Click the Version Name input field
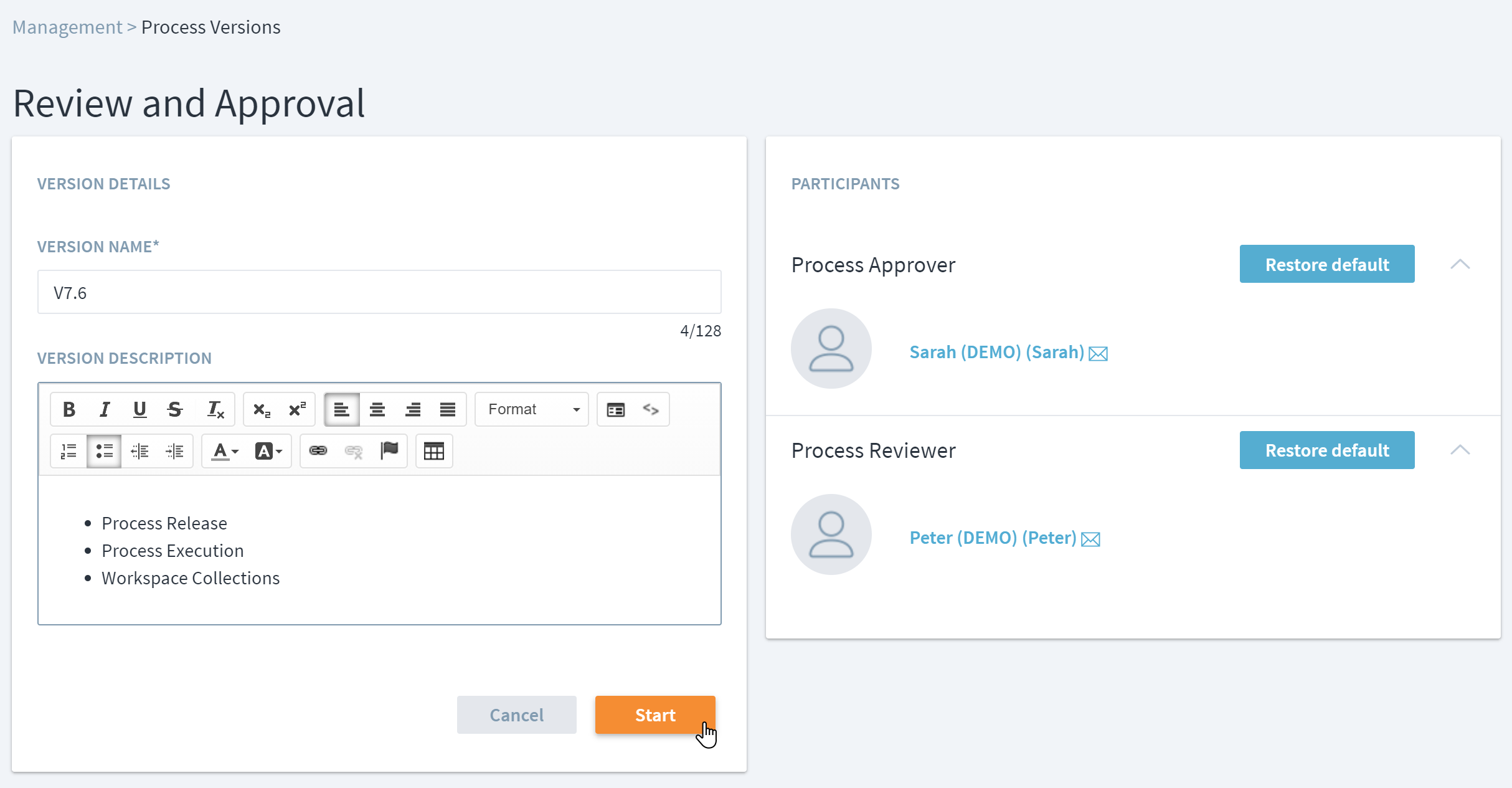The height and width of the screenshot is (788, 1512). click(x=379, y=292)
